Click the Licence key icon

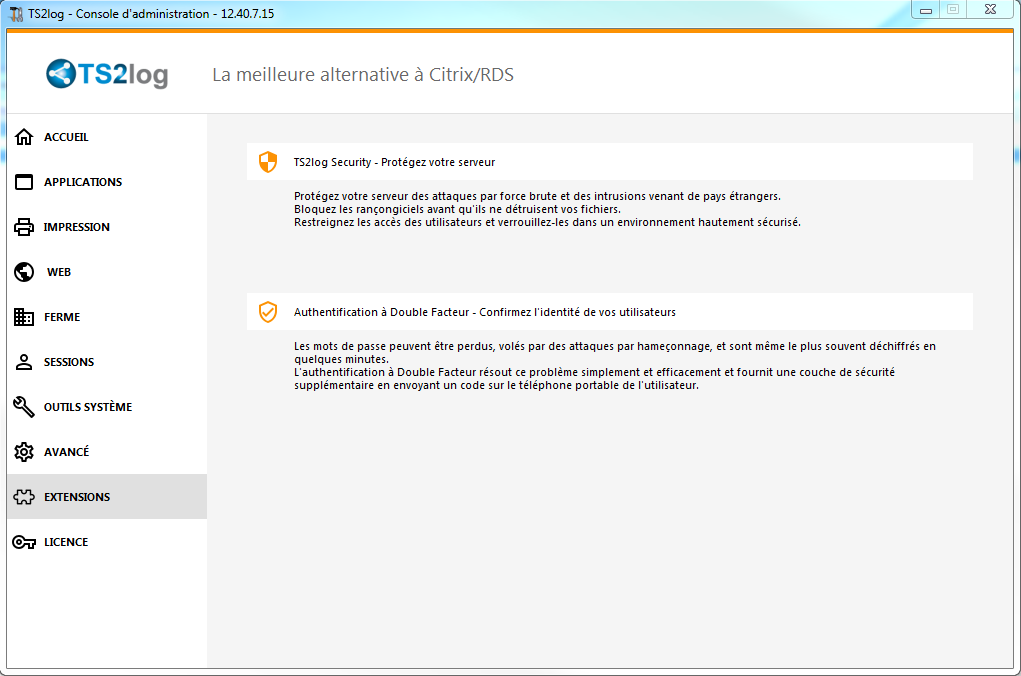point(24,542)
